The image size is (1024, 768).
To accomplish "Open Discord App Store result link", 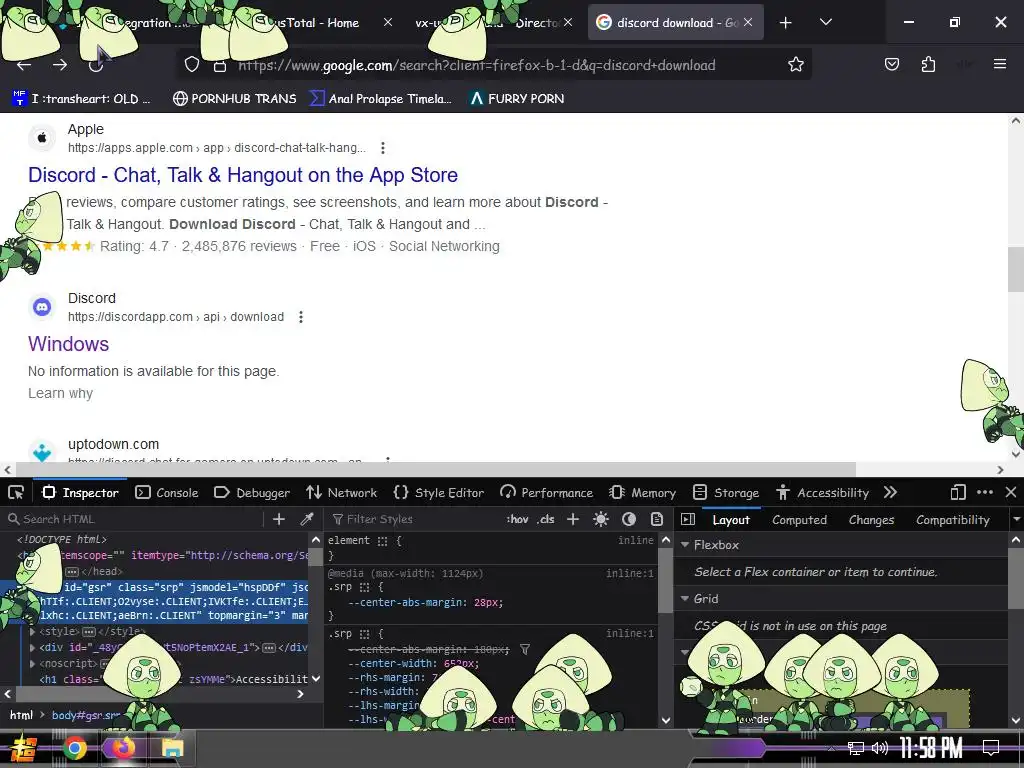I will click(243, 175).
